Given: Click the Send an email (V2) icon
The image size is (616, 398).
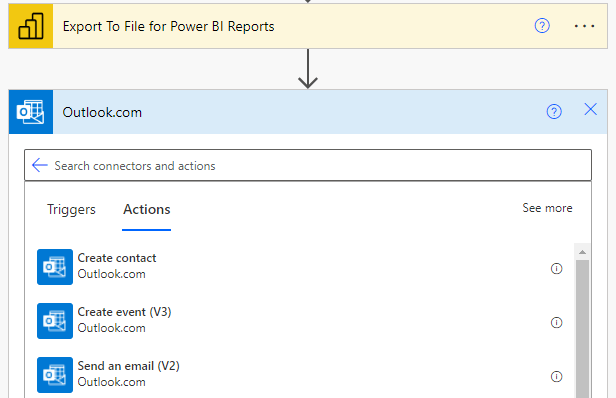Looking at the screenshot, I should (x=55, y=375).
